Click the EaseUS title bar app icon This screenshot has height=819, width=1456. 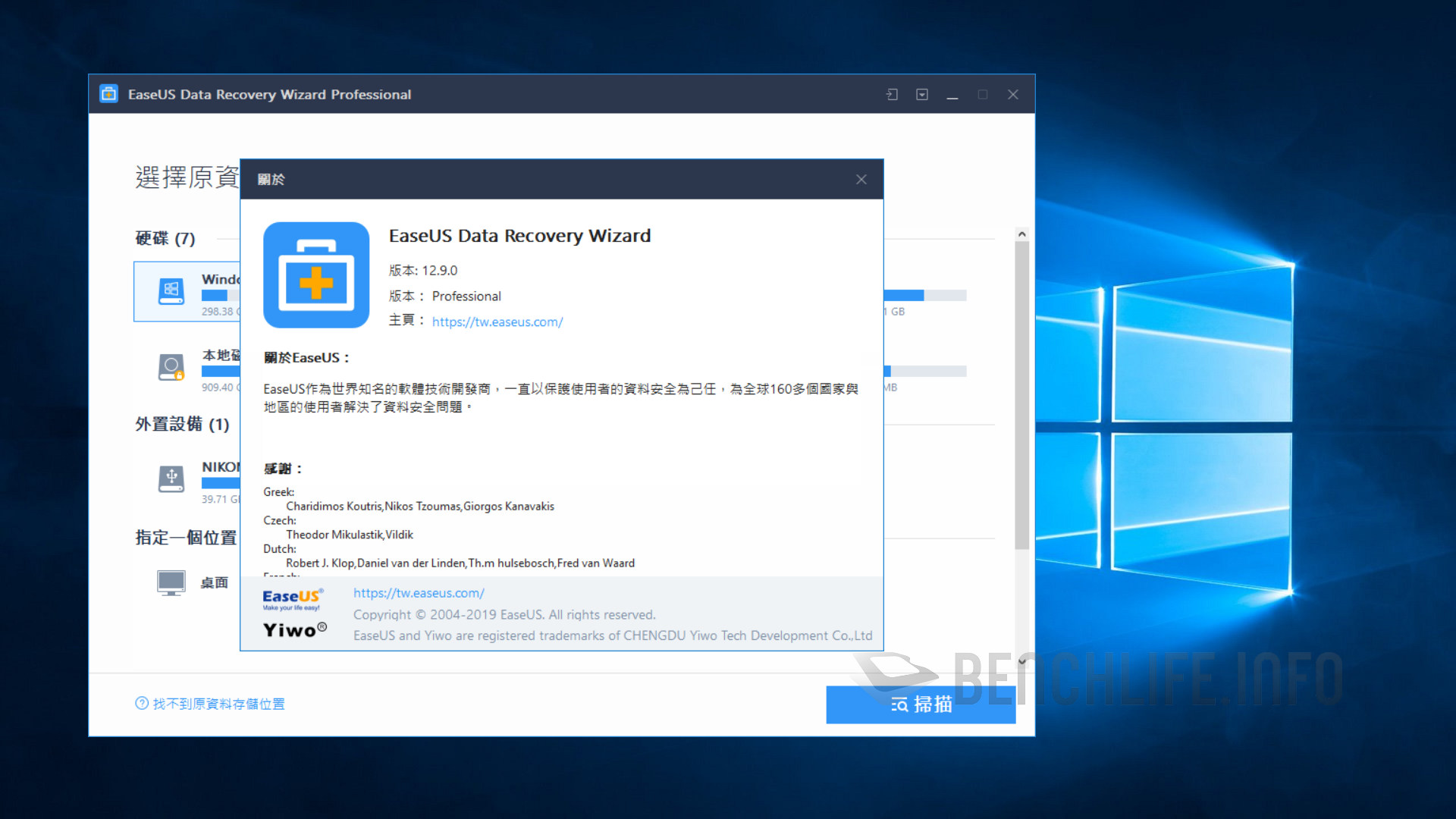click(x=109, y=94)
